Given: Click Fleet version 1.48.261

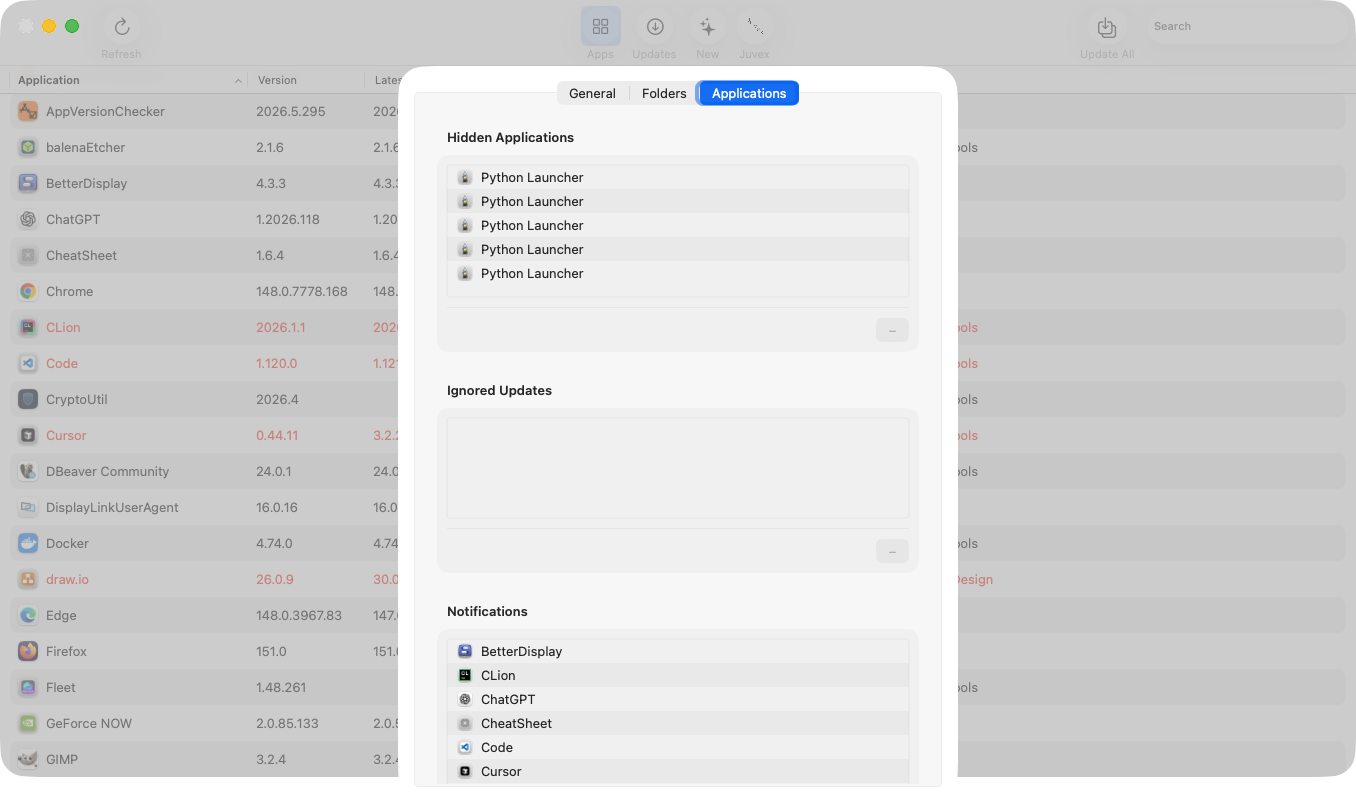Looking at the screenshot, I should (x=281, y=687).
